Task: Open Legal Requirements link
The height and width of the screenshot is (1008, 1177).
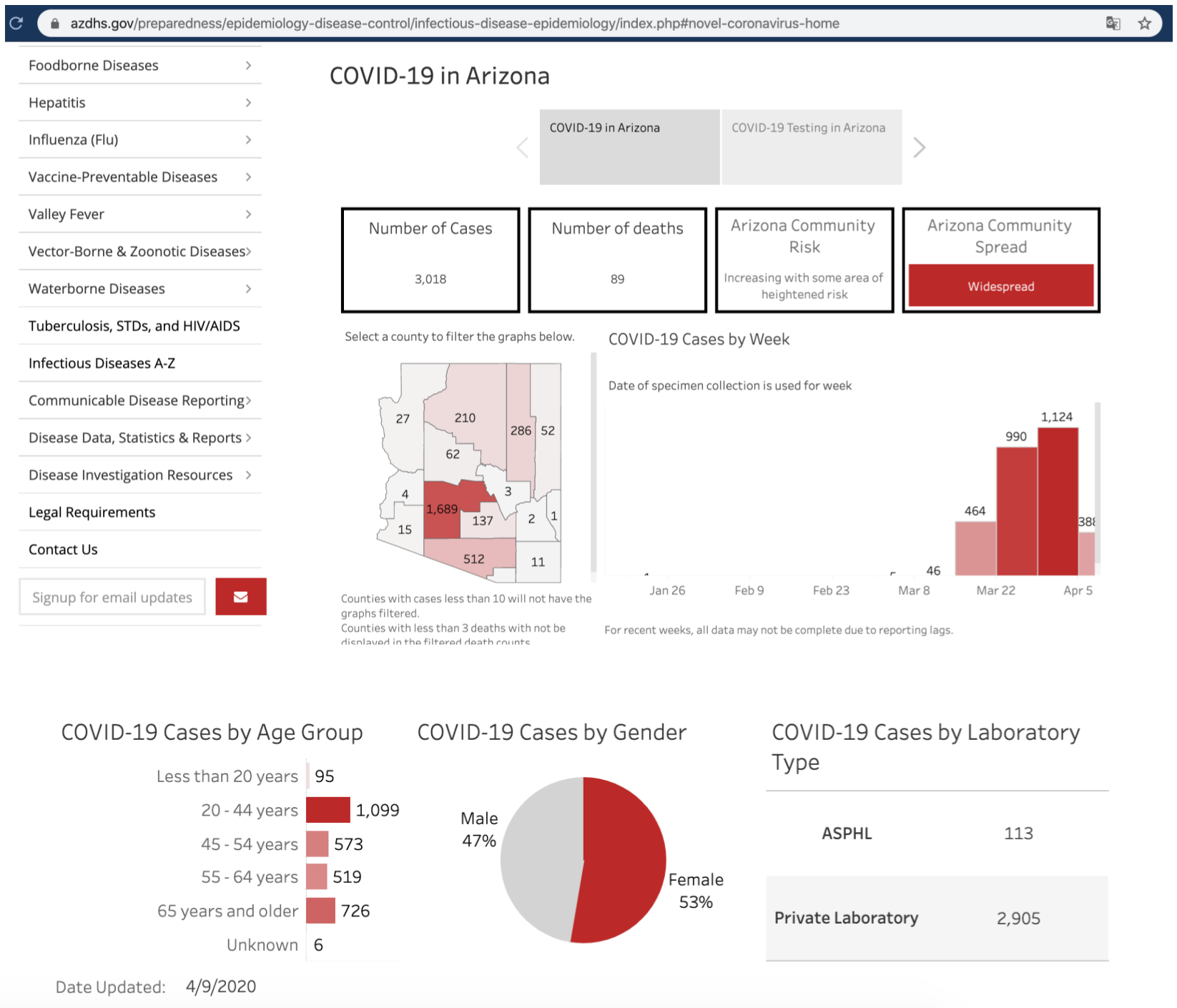Action: [x=92, y=512]
